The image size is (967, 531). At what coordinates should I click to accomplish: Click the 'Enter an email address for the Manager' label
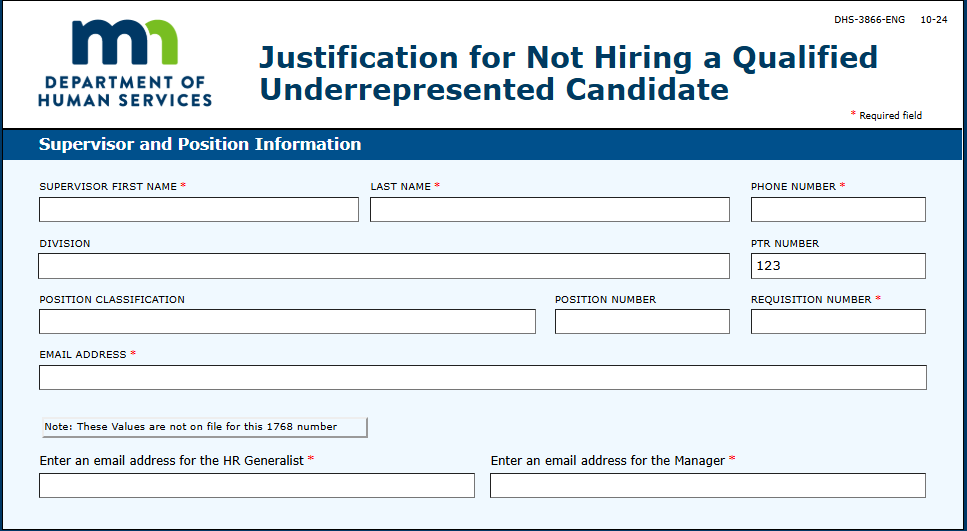[x=607, y=460]
